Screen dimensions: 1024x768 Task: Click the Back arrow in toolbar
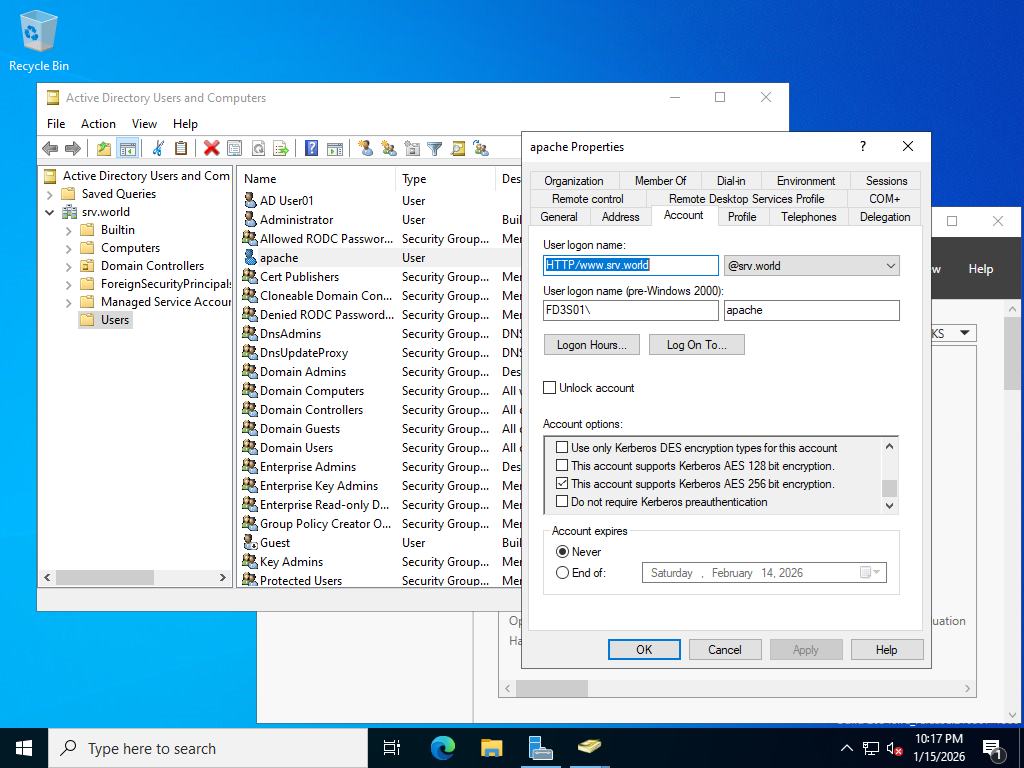(x=50, y=148)
